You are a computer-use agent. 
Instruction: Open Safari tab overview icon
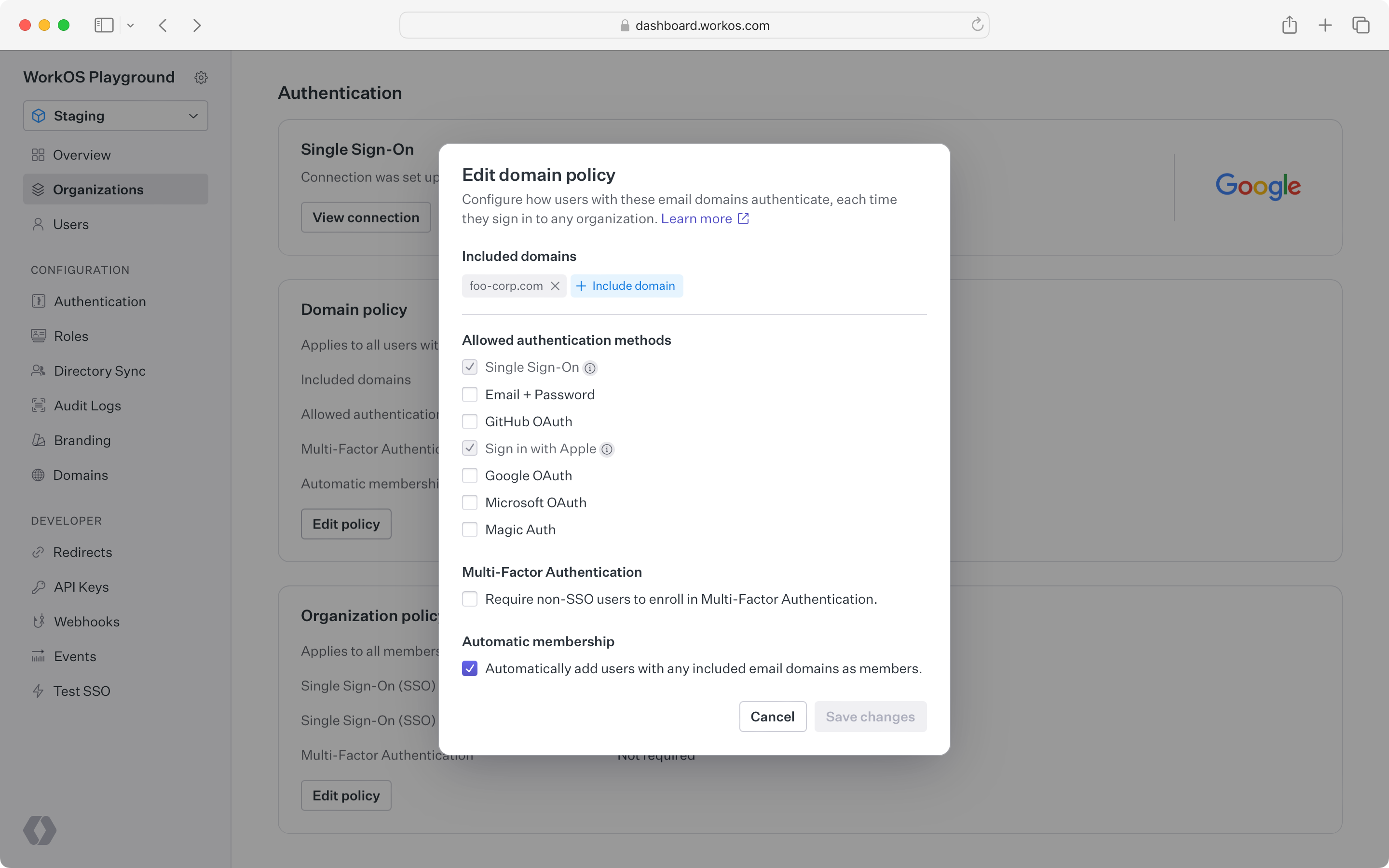[1361, 25]
